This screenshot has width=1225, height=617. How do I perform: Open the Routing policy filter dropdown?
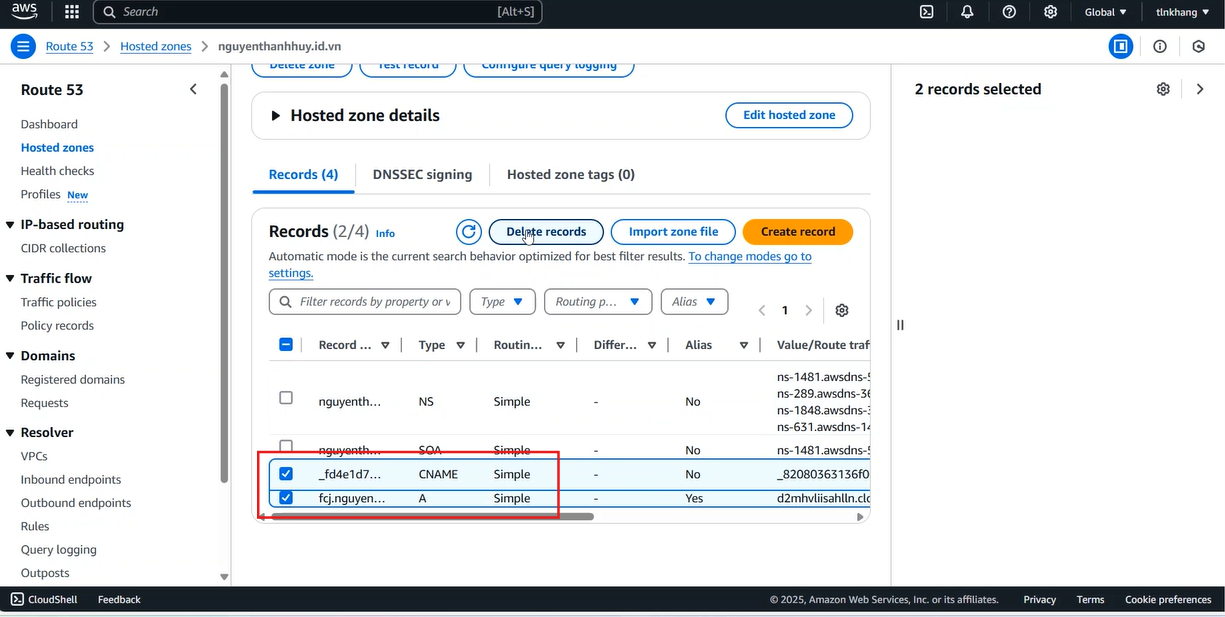click(598, 302)
